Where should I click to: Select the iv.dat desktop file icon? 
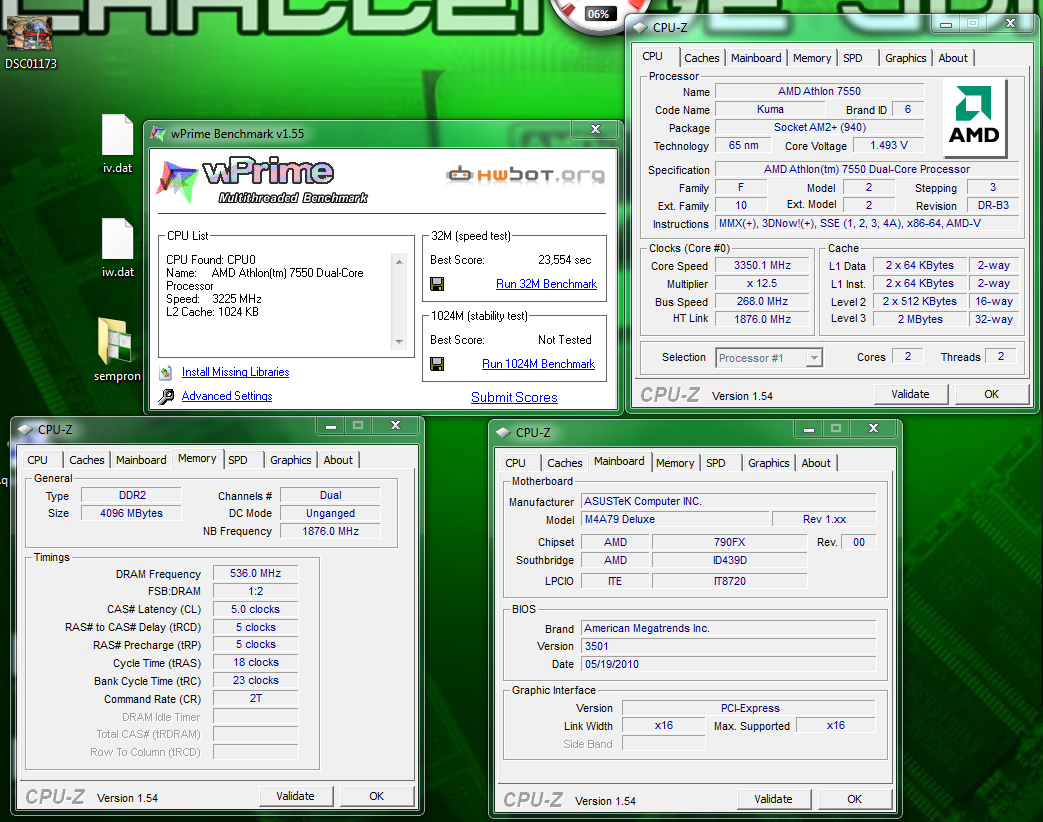[x=117, y=134]
